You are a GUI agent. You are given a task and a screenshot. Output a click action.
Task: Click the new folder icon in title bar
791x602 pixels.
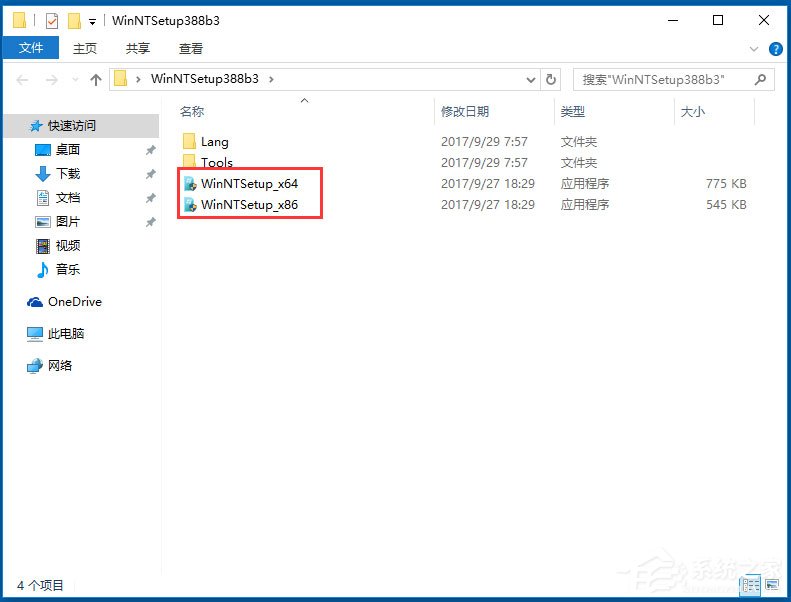coord(74,21)
